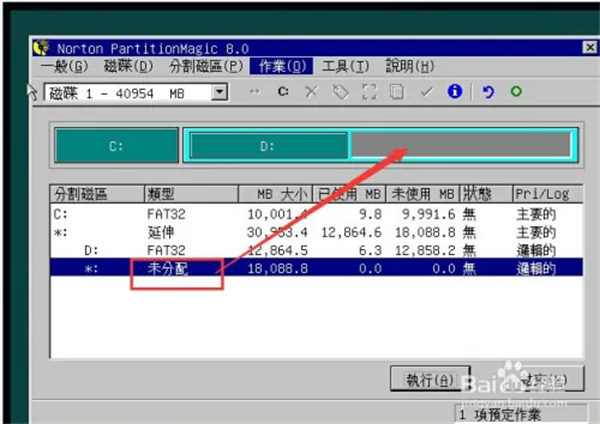Click the 10,001.4 size value
The height and width of the screenshot is (424, 600).
(277, 214)
